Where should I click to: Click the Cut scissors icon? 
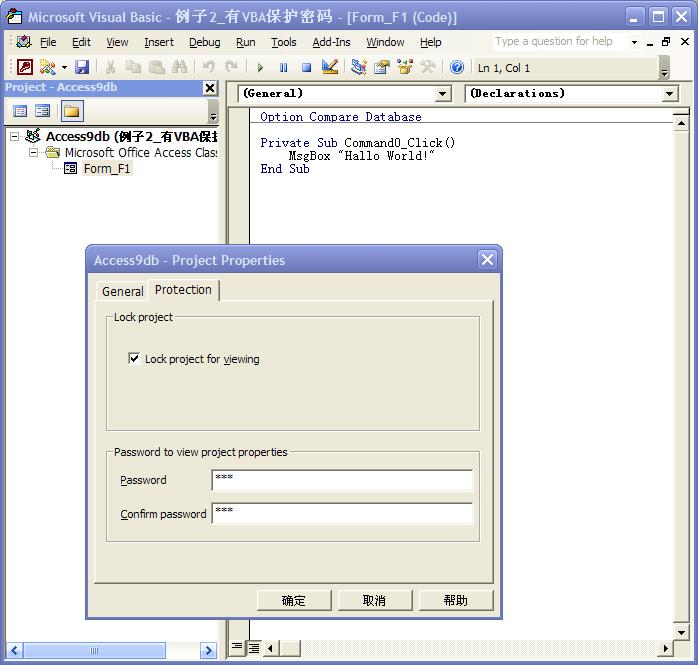110,67
